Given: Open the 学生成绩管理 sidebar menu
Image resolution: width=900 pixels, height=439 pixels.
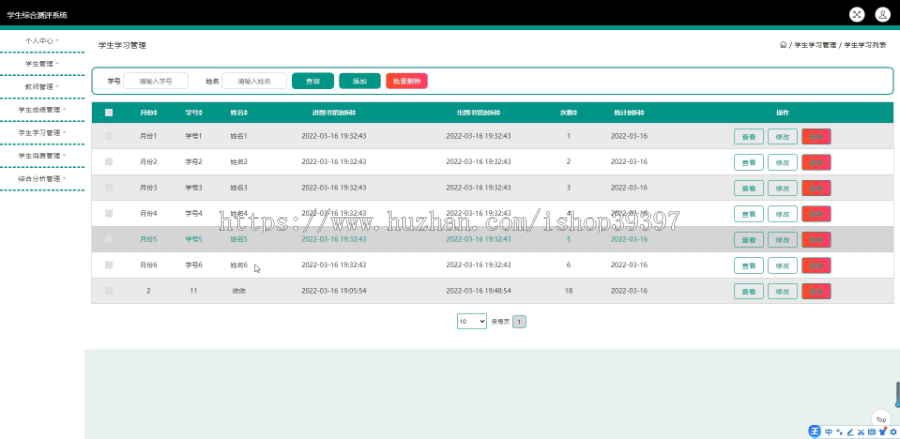Looking at the screenshot, I should [x=42, y=110].
